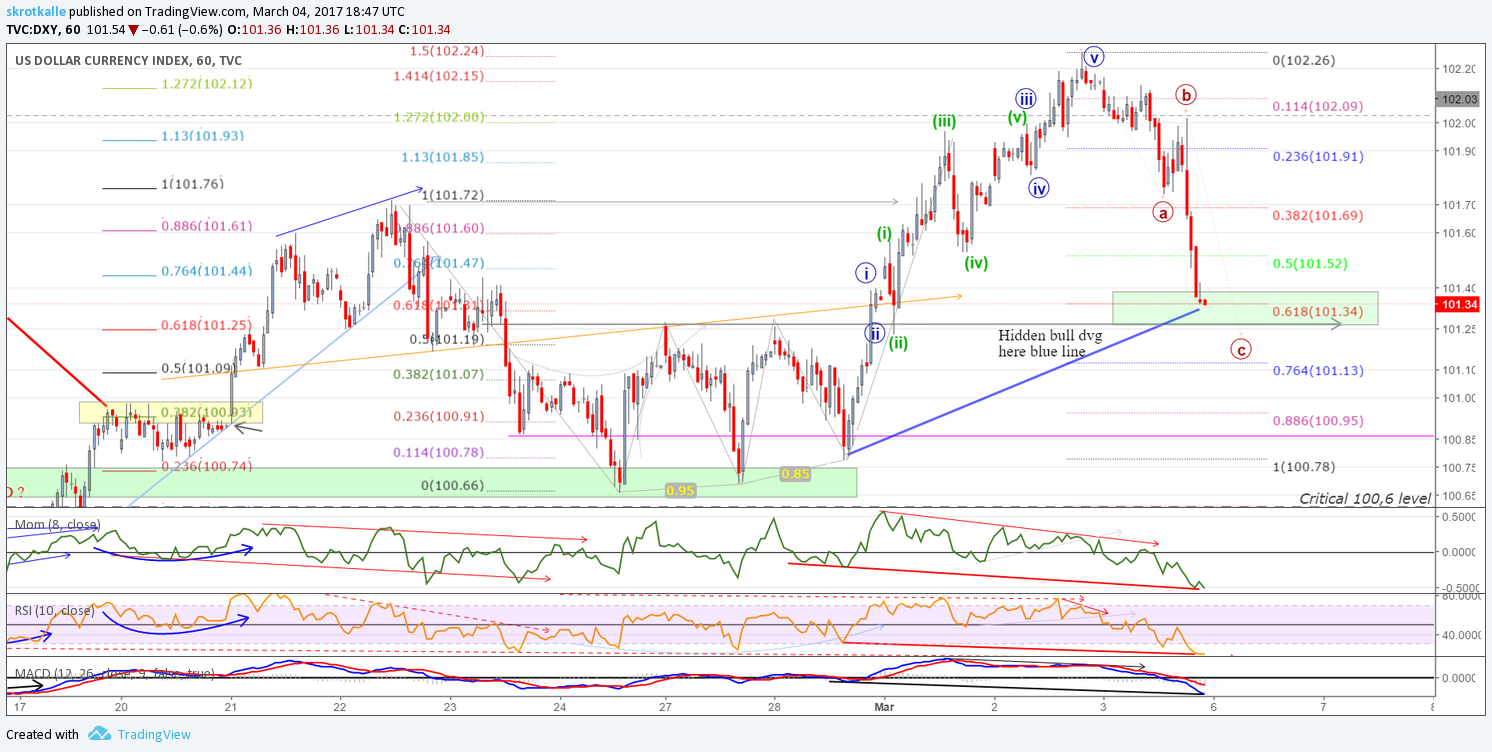Click the Fib label 0.114(102.09)
This screenshot has height=752, width=1492.
point(1317,106)
